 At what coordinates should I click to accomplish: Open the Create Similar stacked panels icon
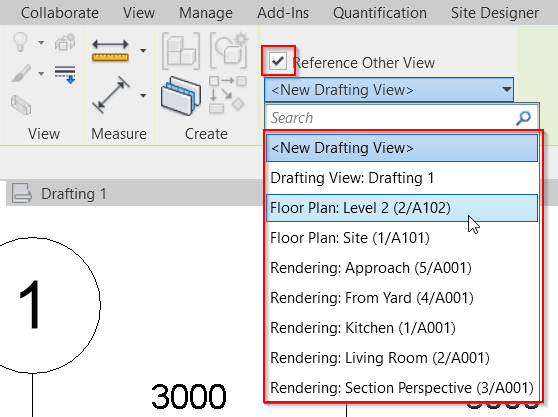(180, 95)
